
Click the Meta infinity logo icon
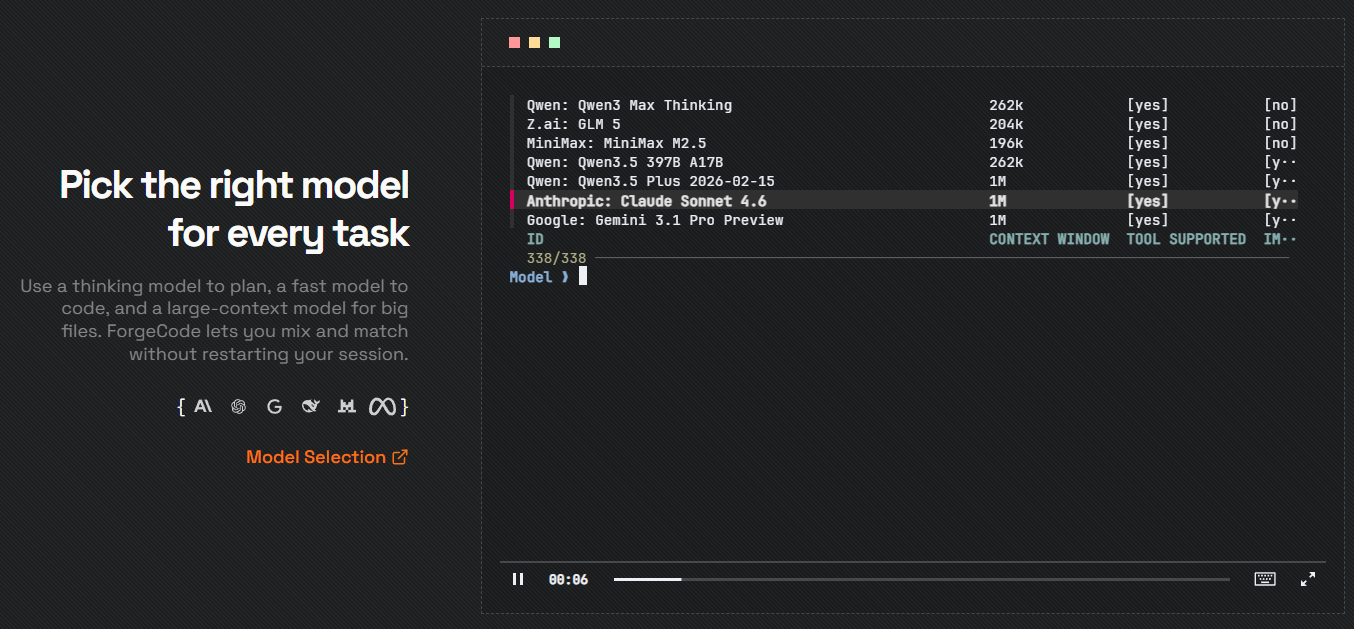pyautogui.click(x=383, y=406)
